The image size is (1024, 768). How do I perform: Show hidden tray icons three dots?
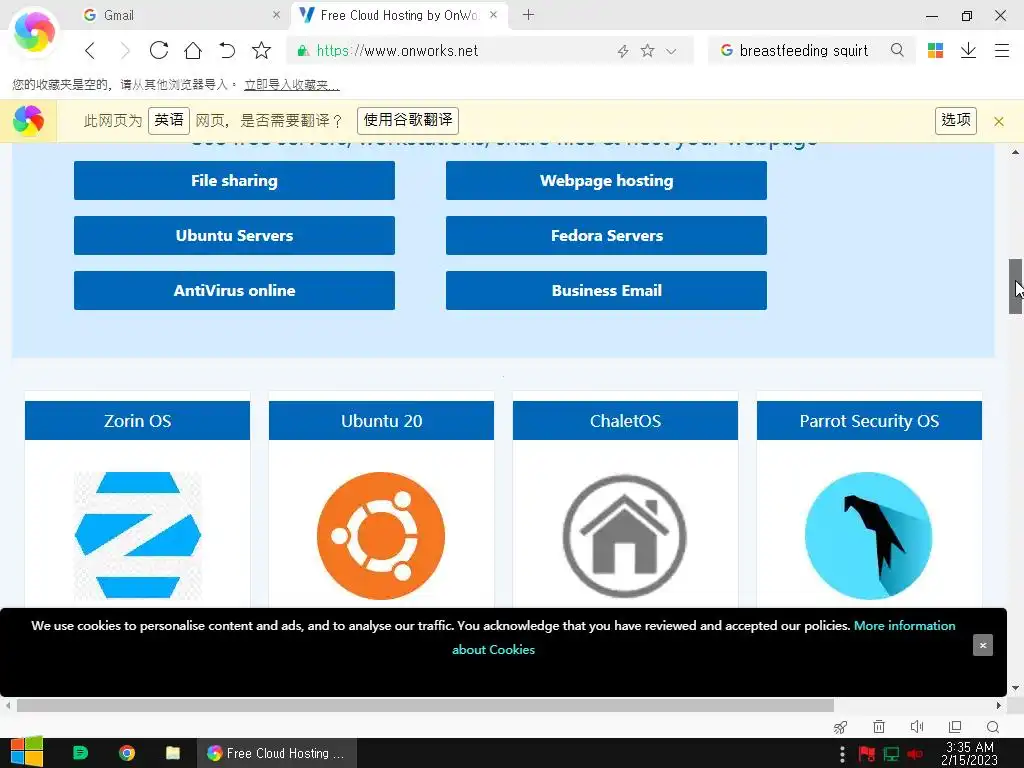842,754
